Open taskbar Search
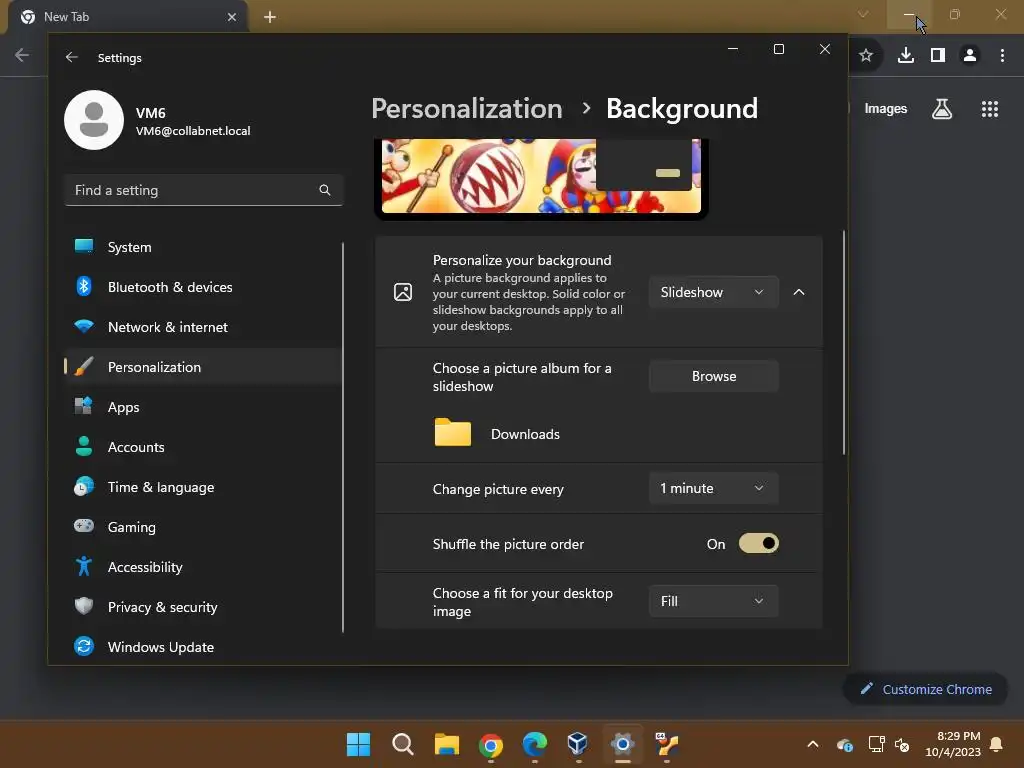This screenshot has height=768, width=1024. [x=402, y=744]
